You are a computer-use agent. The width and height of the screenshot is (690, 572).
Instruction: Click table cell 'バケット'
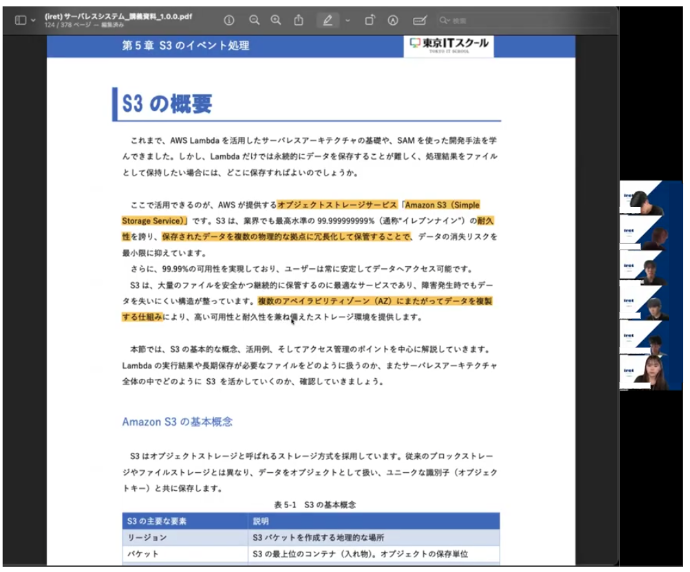click(143, 554)
